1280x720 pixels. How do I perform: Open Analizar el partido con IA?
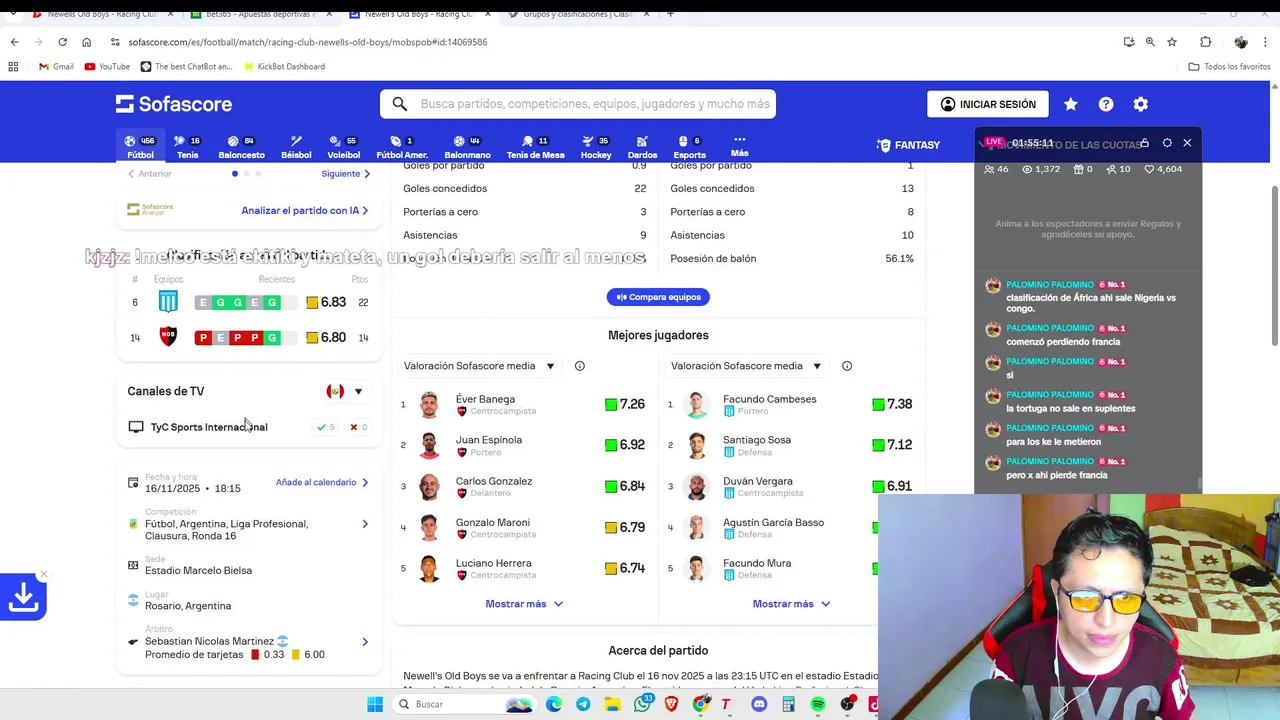(x=305, y=211)
